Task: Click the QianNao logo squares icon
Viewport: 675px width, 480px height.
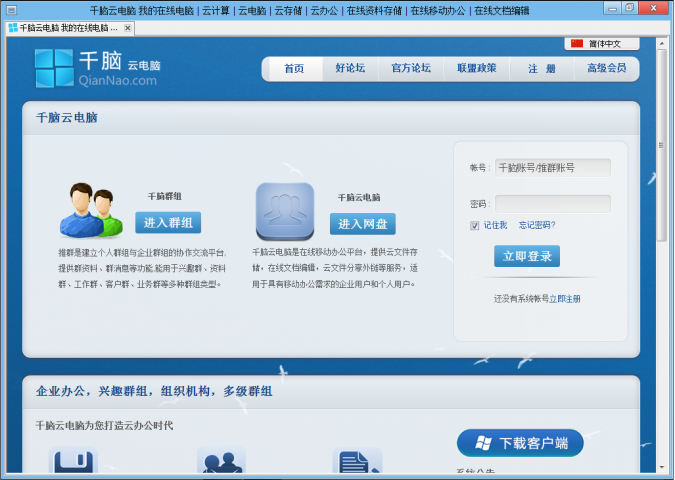Action: click(54, 68)
